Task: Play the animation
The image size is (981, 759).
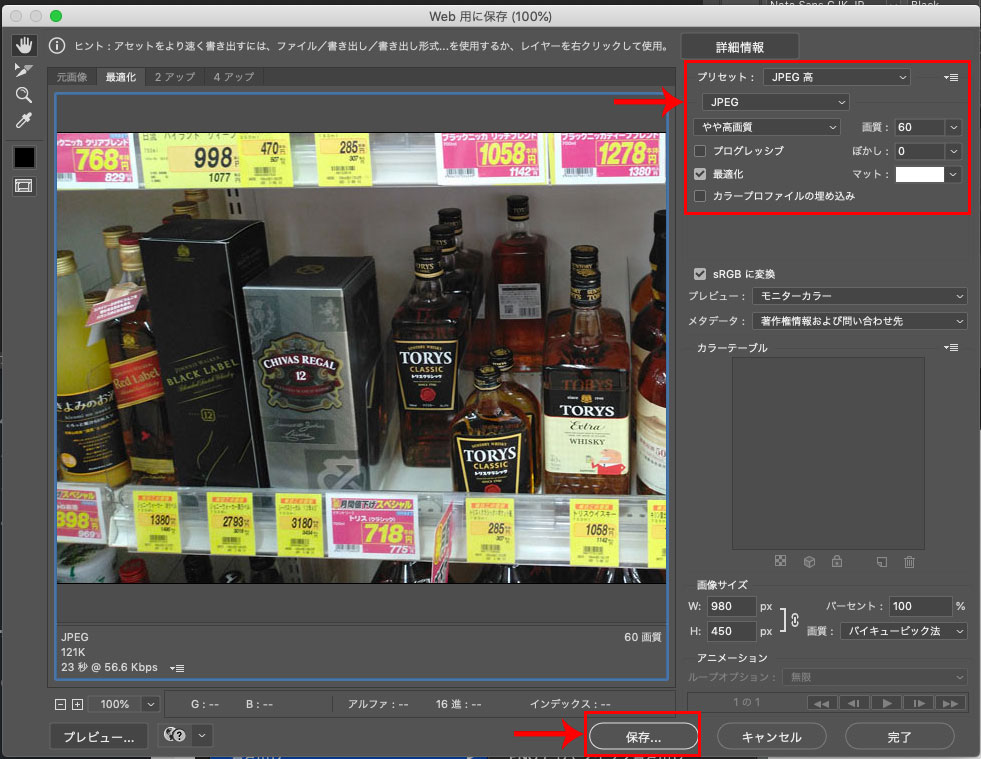Action: click(887, 703)
